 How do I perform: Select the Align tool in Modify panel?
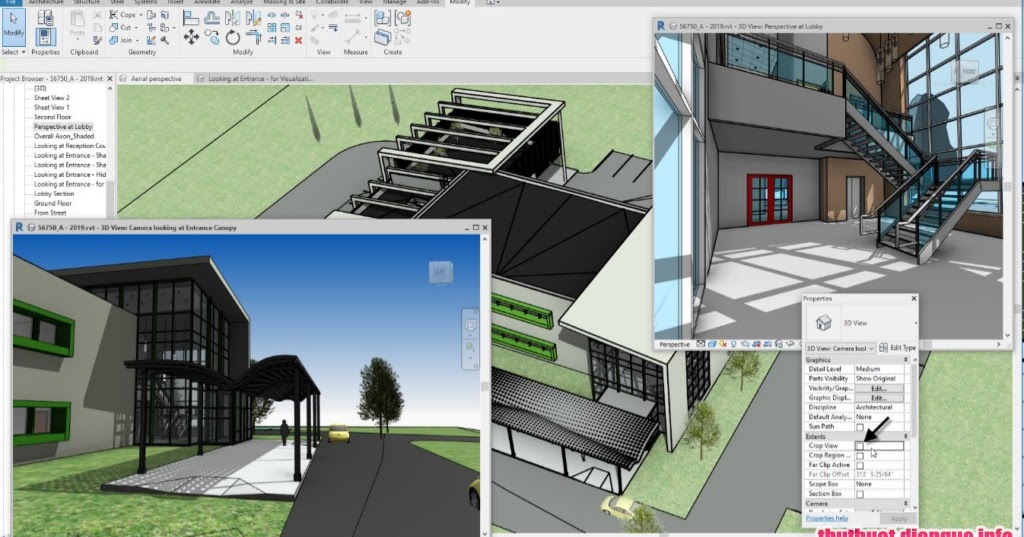click(x=191, y=17)
